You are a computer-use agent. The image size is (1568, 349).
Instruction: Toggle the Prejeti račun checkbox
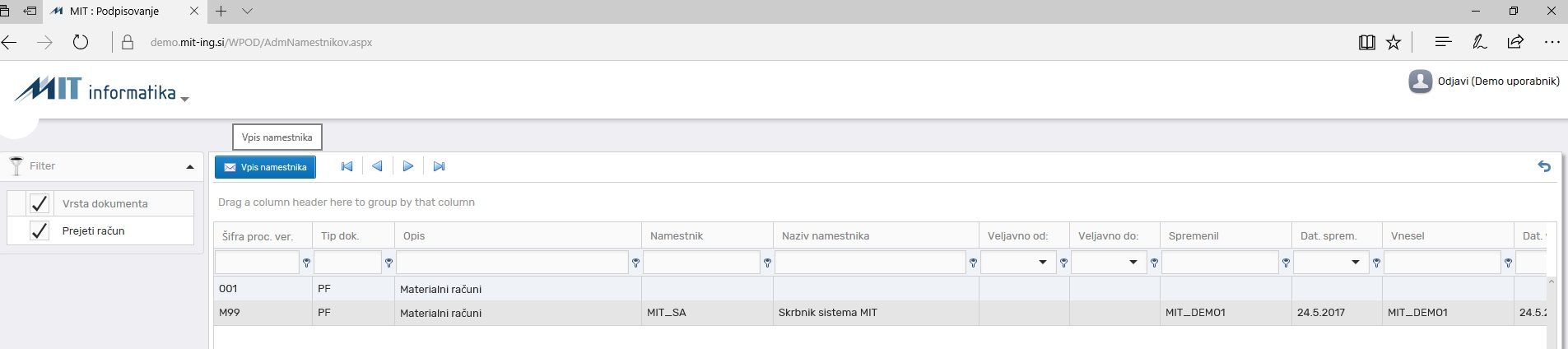pyautogui.click(x=39, y=230)
